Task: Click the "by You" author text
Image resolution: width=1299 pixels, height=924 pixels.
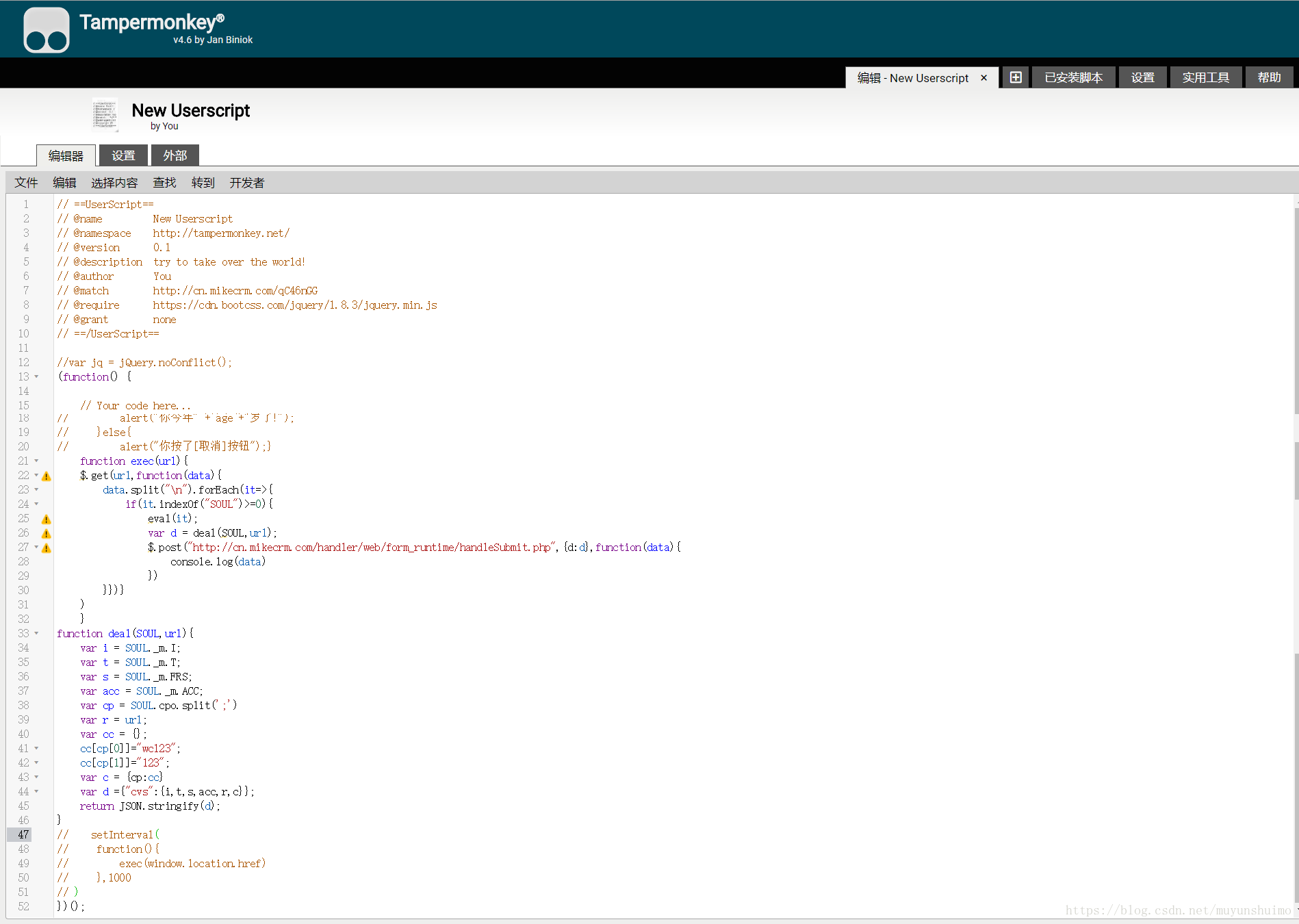Action: point(164,126)
